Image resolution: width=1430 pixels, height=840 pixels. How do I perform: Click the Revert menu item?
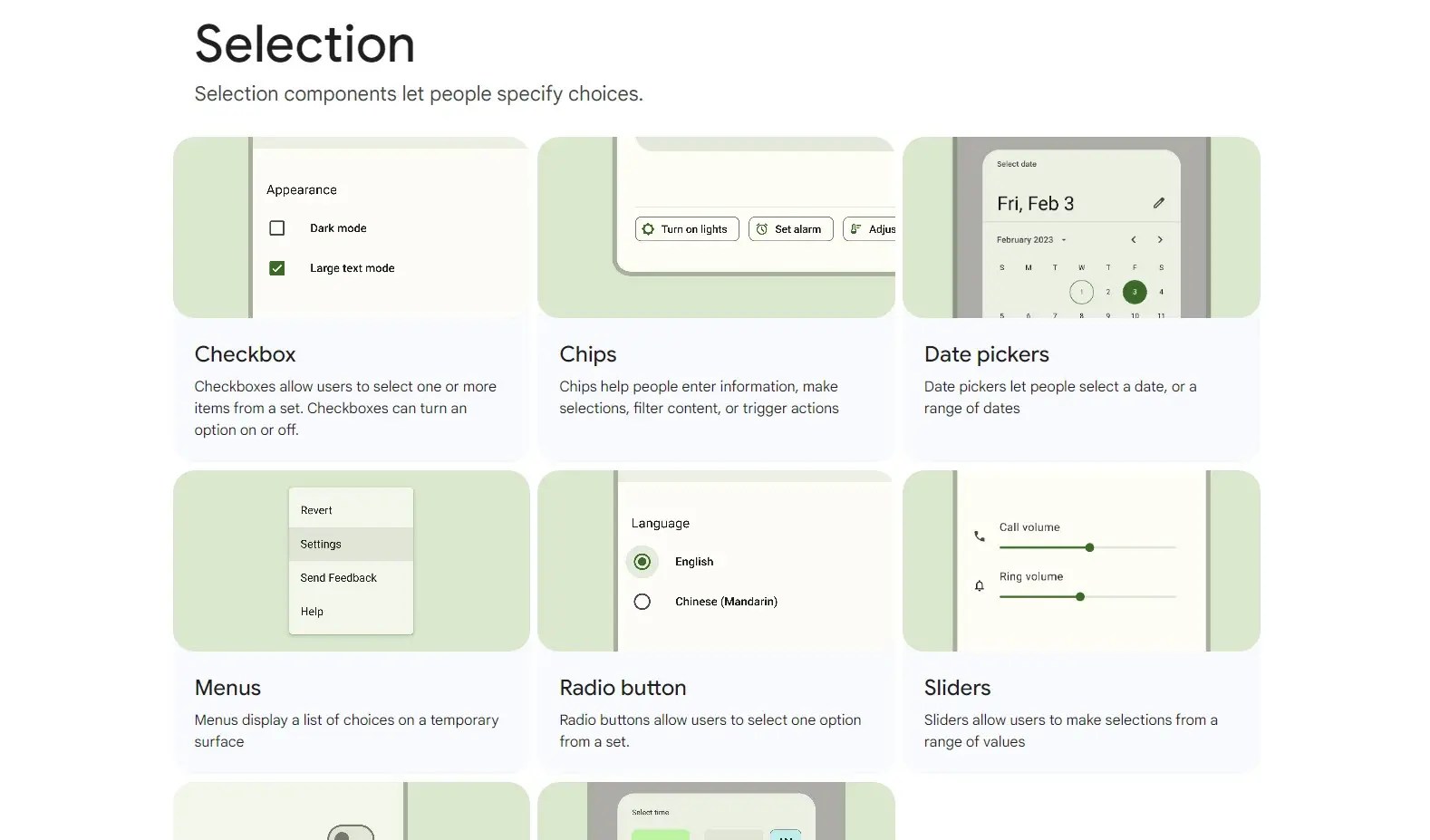[351, 510]
